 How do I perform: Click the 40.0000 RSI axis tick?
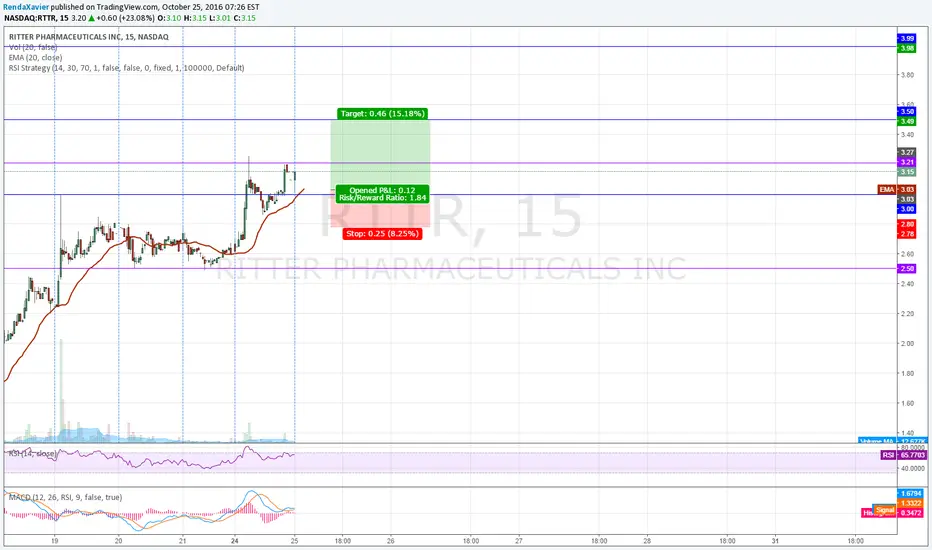(912, 469)
